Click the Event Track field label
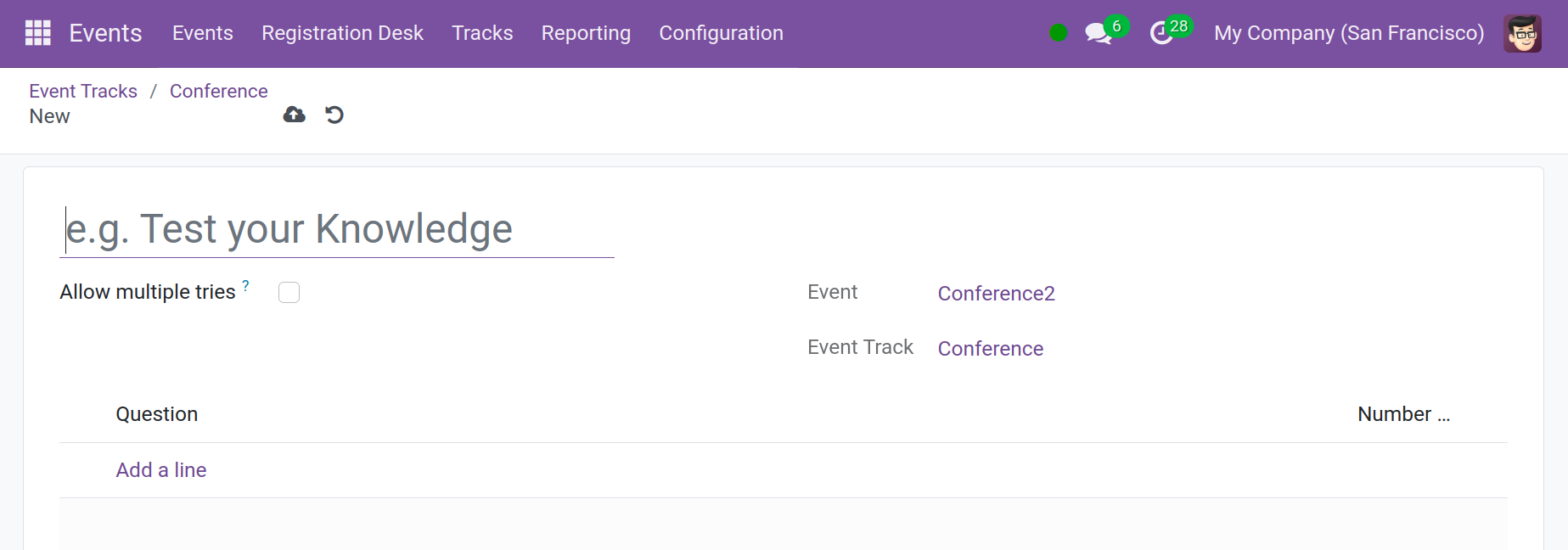 pyautogui.click(x=860, y=347)
